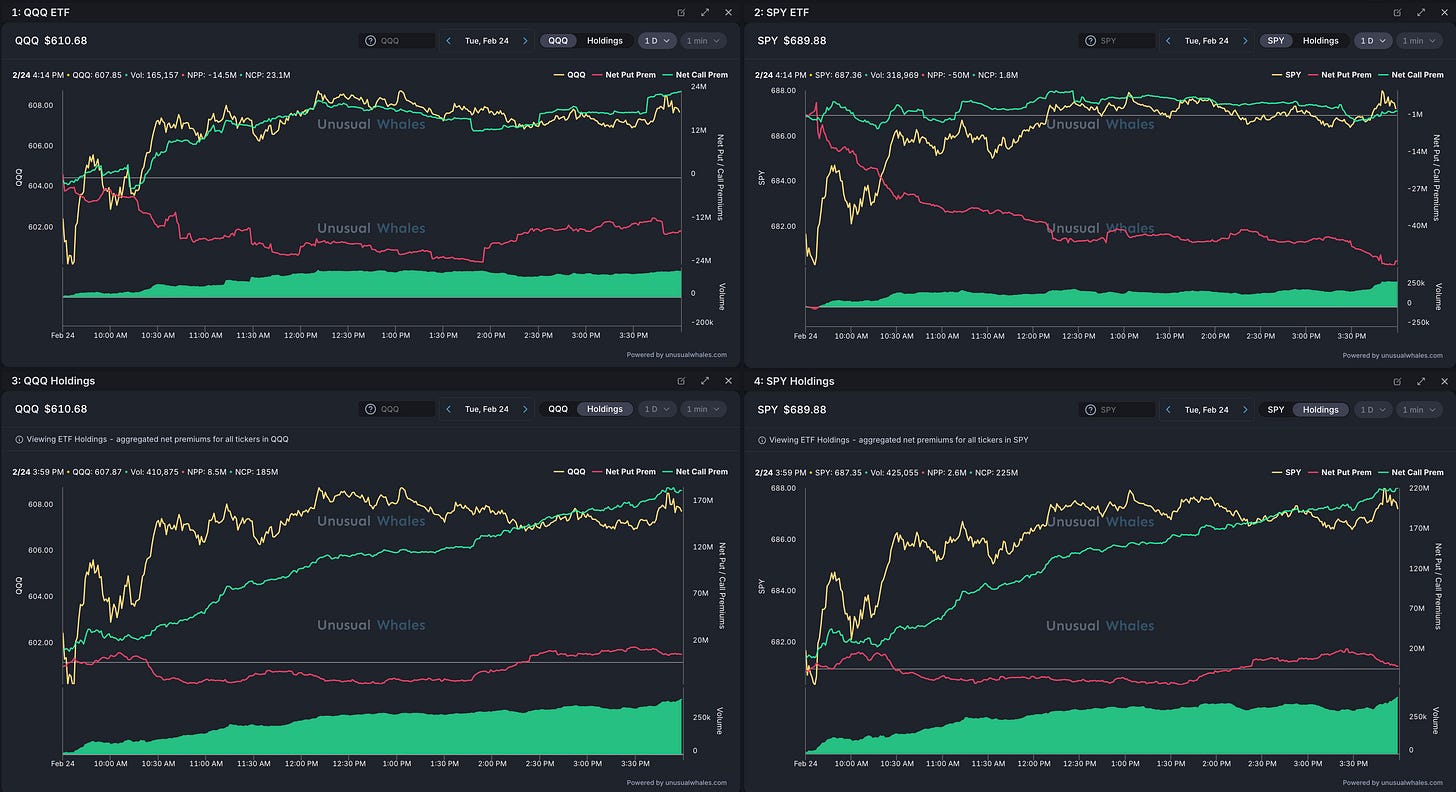Open the edit icon on QQQ Holdings panel
1456x792 pixels.
tap(681, 381)
